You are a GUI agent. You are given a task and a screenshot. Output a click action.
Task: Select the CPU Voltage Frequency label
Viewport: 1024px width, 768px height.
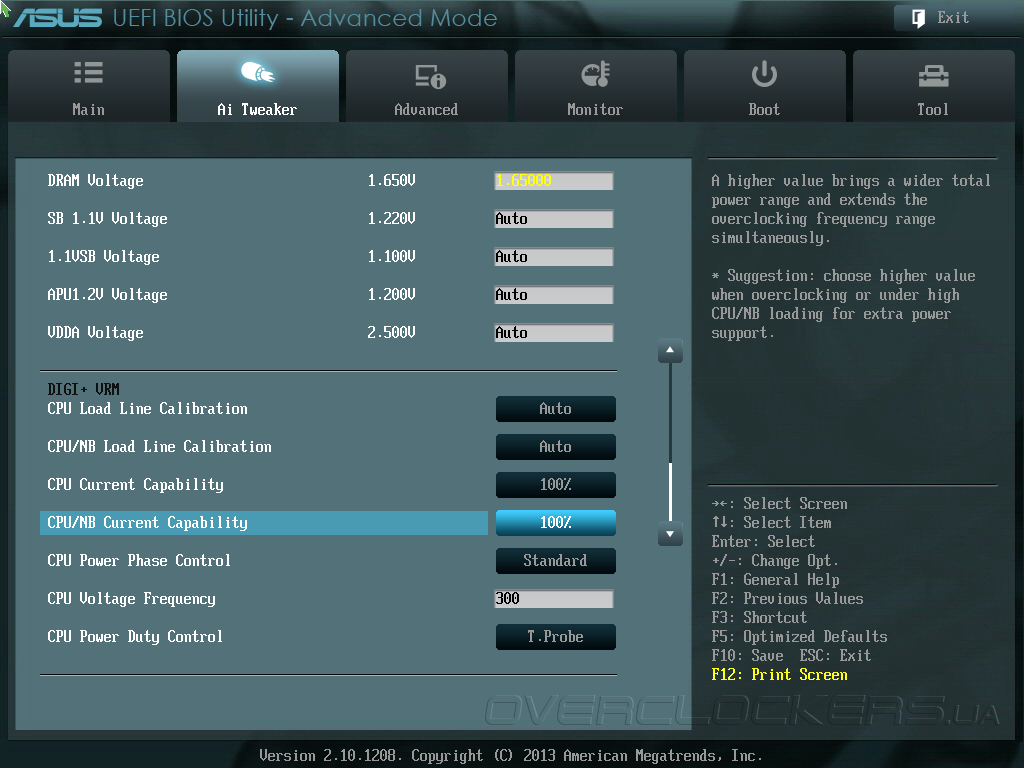(131, 599)
